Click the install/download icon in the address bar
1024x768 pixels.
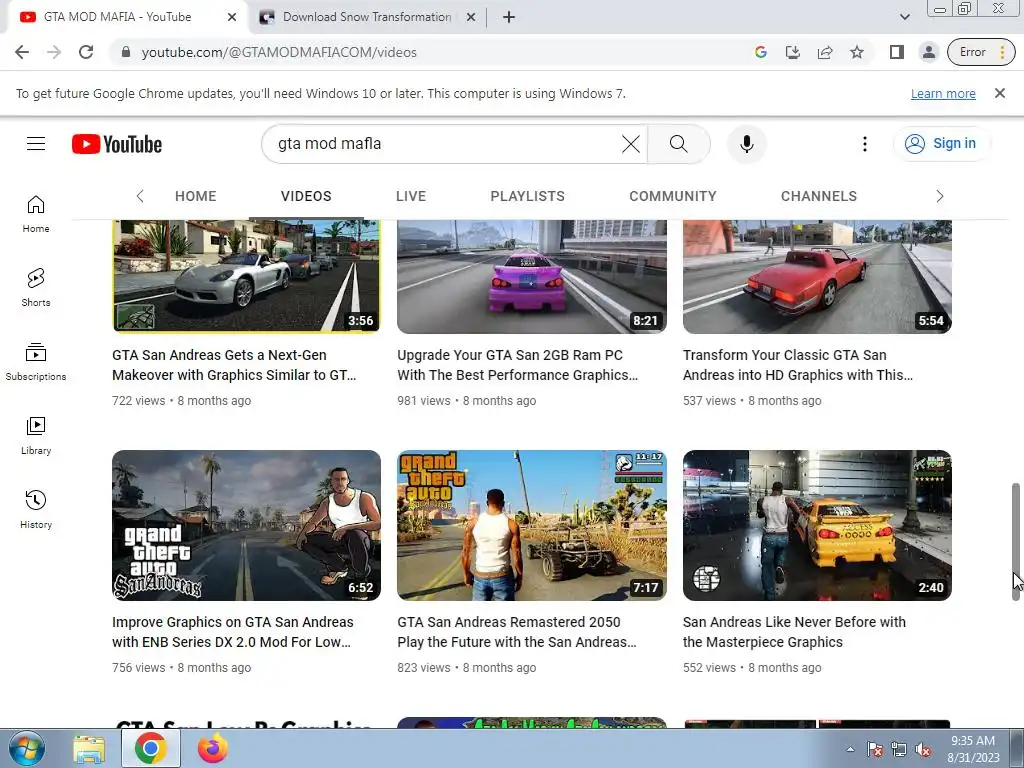point(793,52)
